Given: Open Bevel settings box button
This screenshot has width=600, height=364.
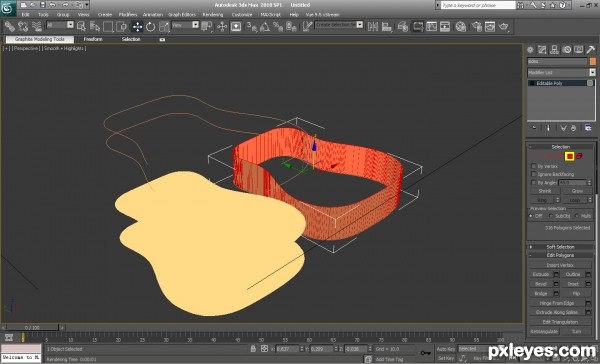Looking at the screenshot, I should [x=556, y=284].
